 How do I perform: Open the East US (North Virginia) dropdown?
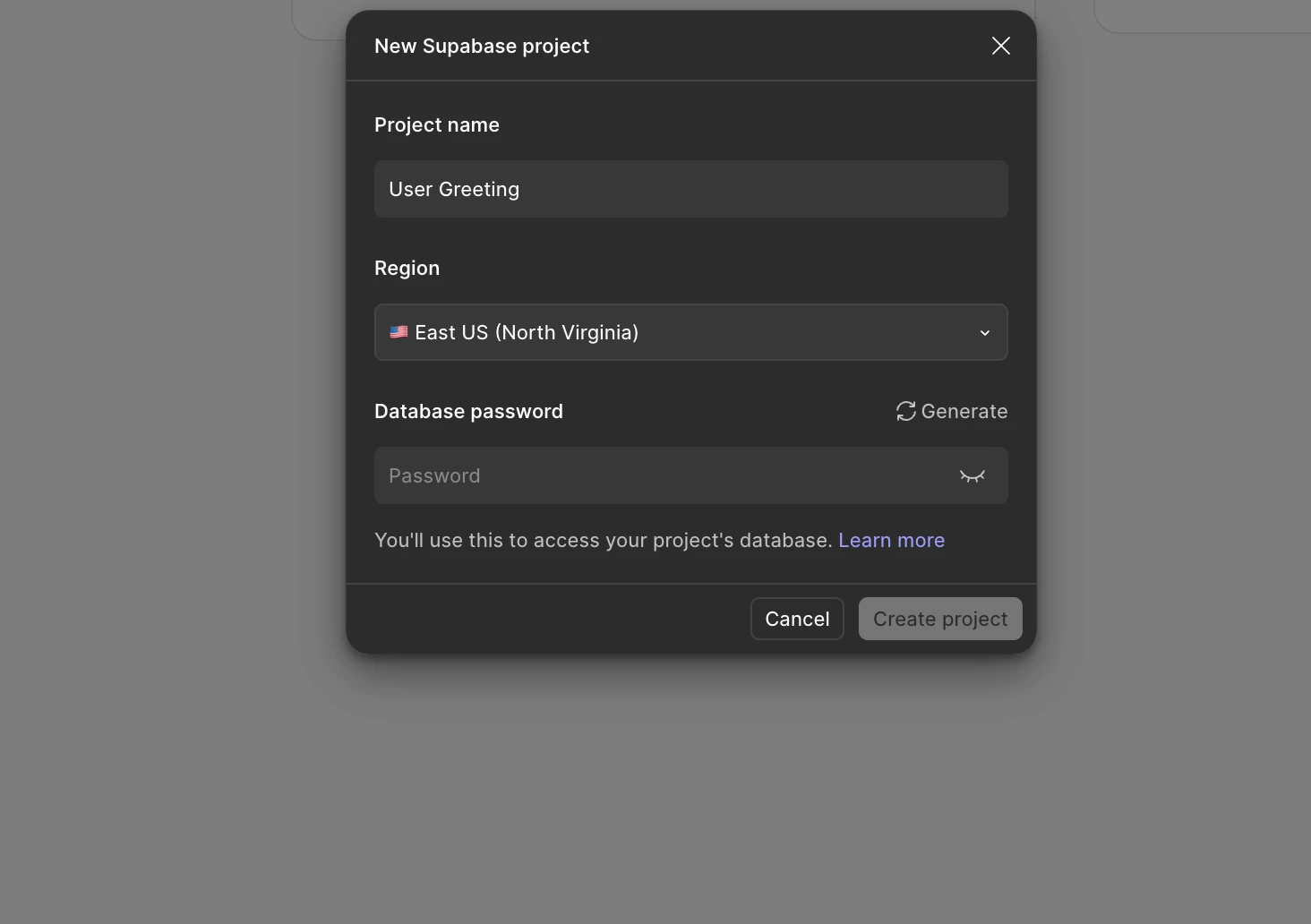[690, 332]
